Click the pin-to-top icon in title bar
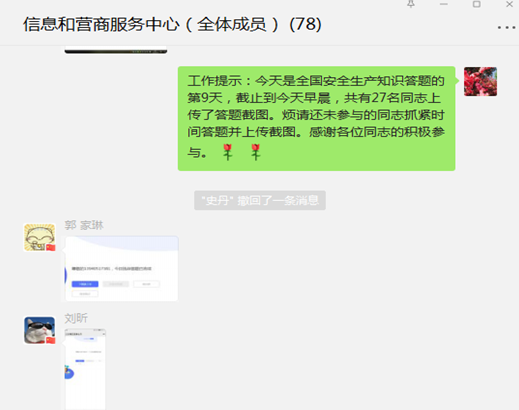Image resolution: width=519 pixels, height=410 pixels. pyautogui.click(x=411, y=4)
